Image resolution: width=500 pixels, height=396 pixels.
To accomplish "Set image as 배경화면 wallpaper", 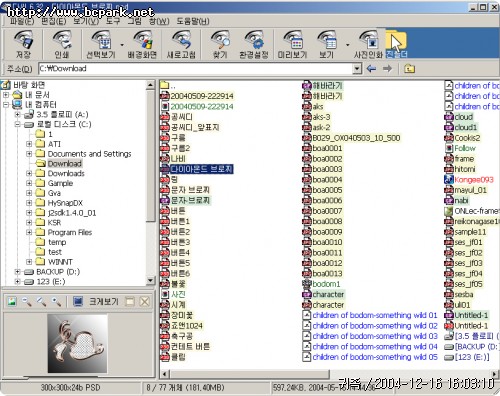I will 142,44.
